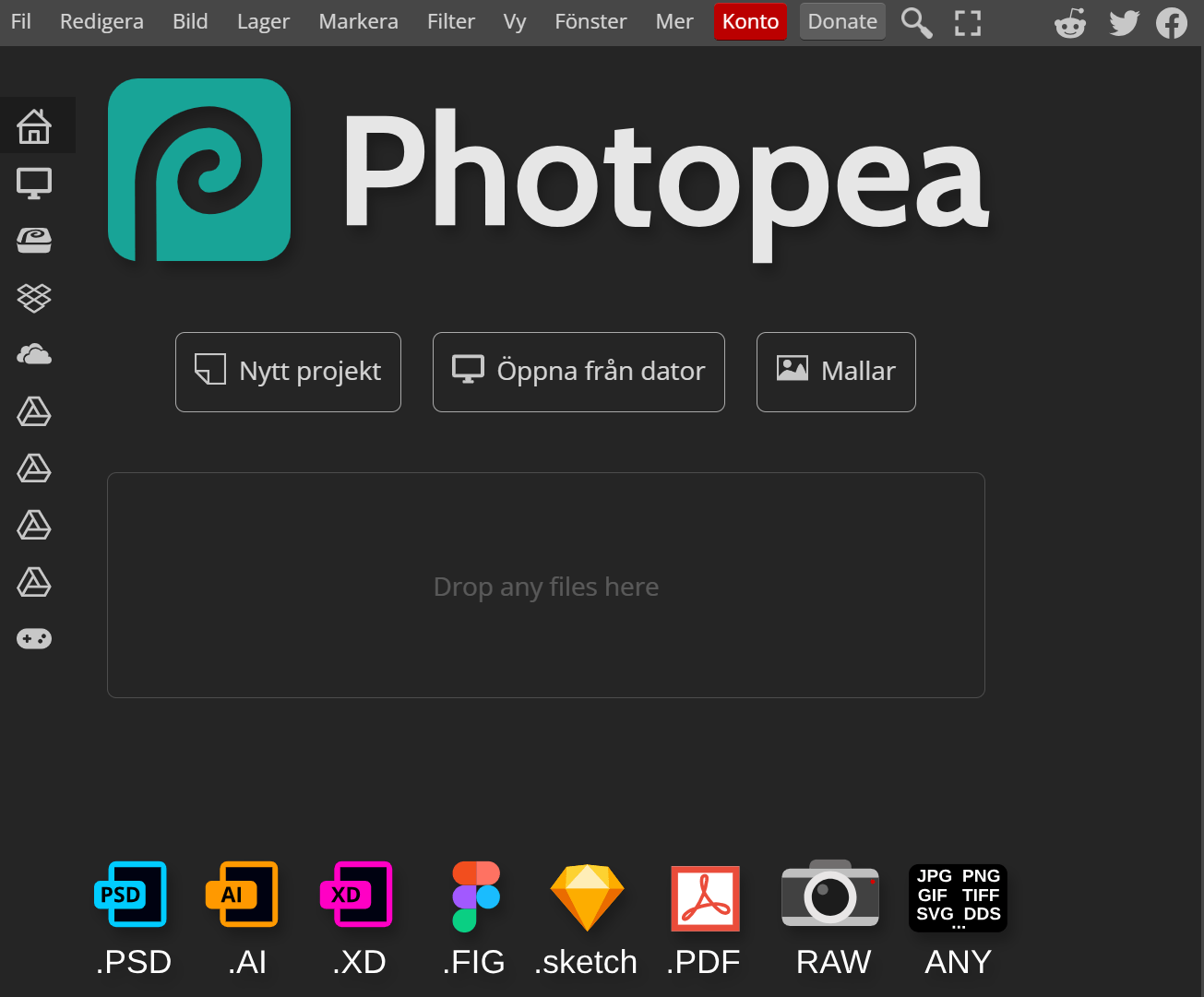Select the computer monitor icon in sidebar
The image size is (1204, 997).
pyautogui.click(x=34, y=183)
